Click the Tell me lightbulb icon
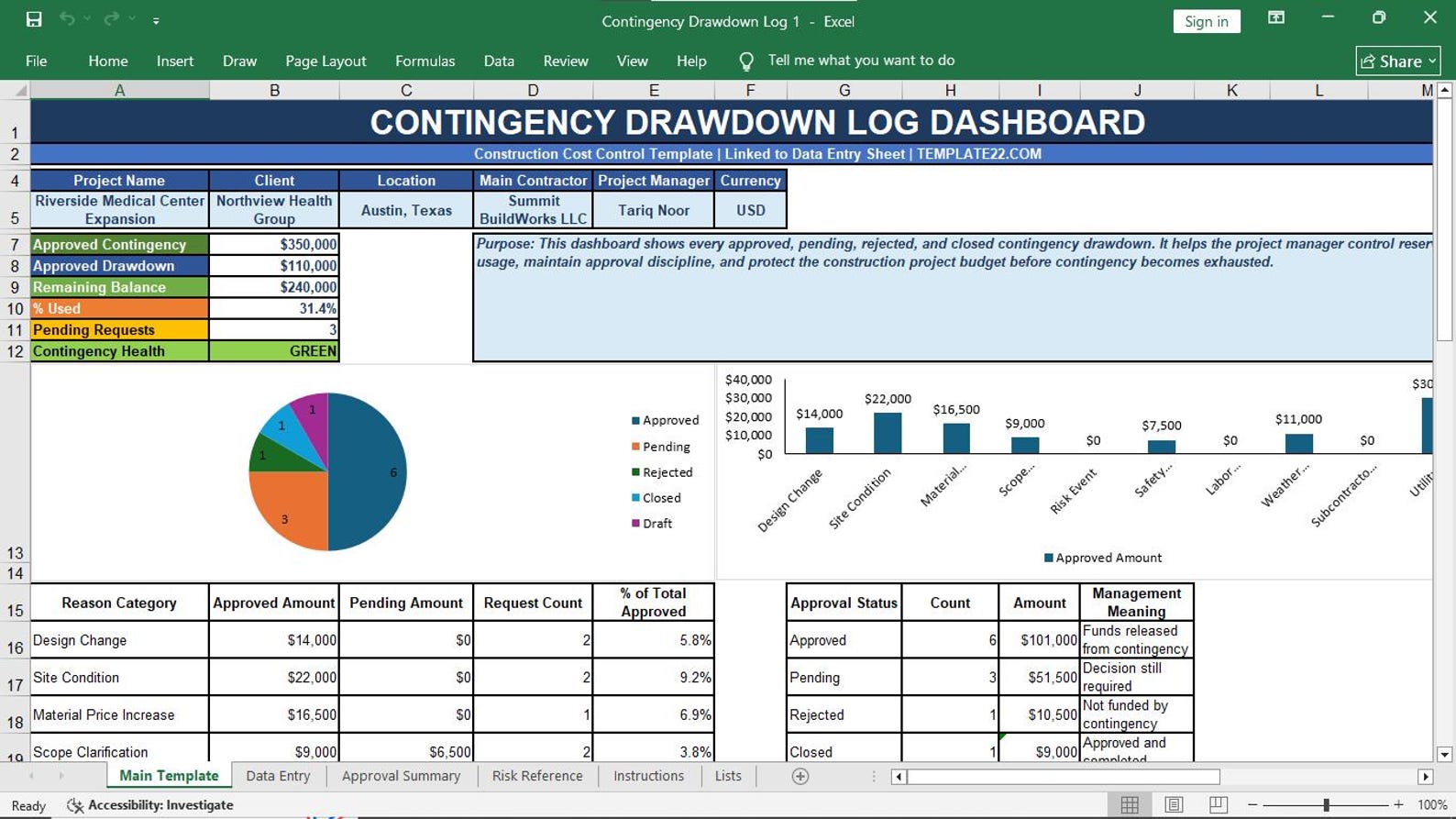The width and height of the screenshot is (1456, 819). (x=746, y=61)
